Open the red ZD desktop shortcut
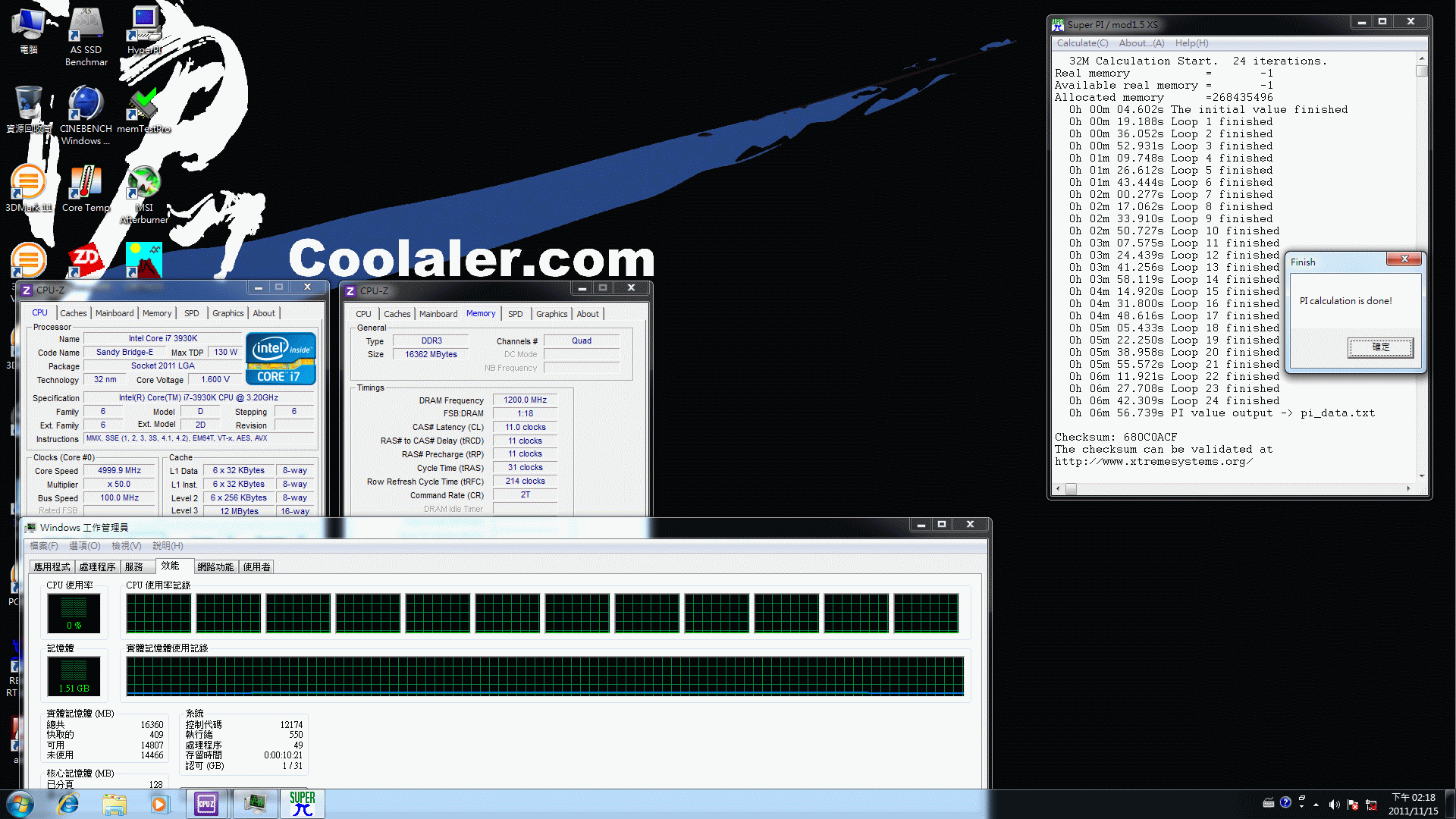 pos(86,261)
